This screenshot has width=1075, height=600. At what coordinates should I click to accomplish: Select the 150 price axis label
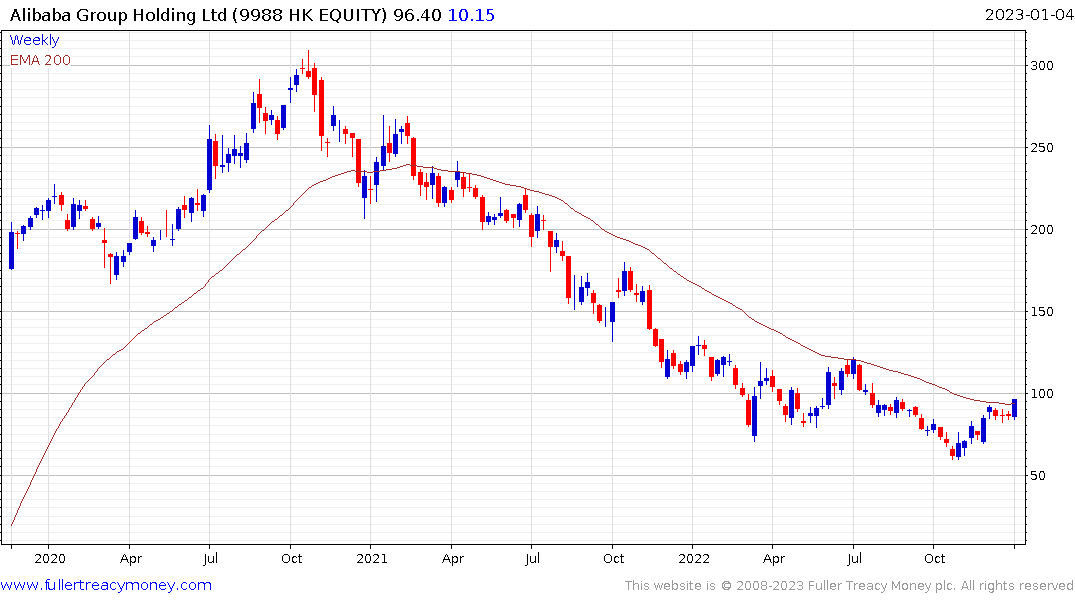coord(1042,311)
